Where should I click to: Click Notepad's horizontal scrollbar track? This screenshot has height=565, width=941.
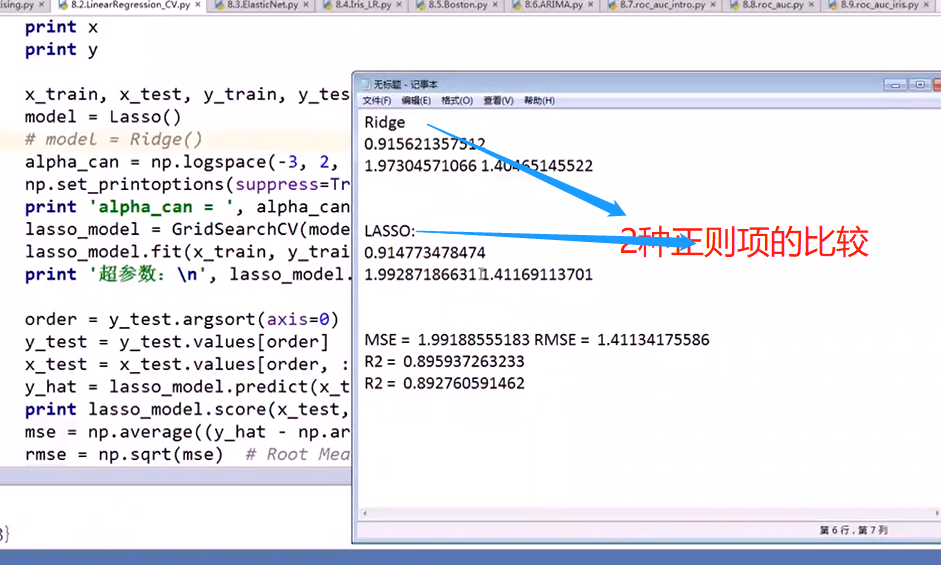pos(651,513)
